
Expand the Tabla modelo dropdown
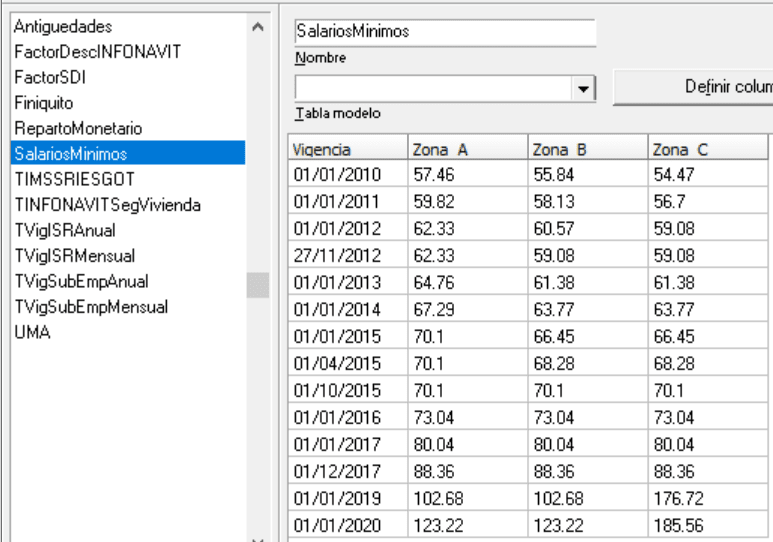pyautogui.click(x=584, y=88)
